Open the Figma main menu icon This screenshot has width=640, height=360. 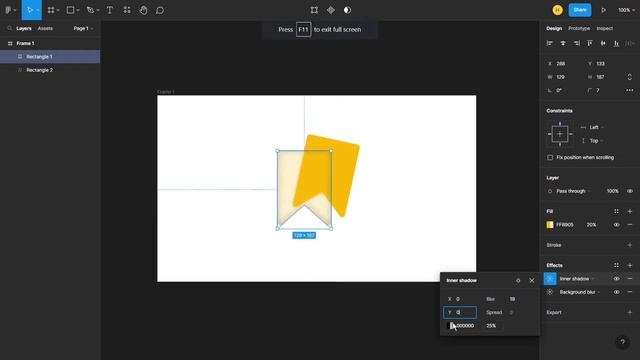[8, 10]
